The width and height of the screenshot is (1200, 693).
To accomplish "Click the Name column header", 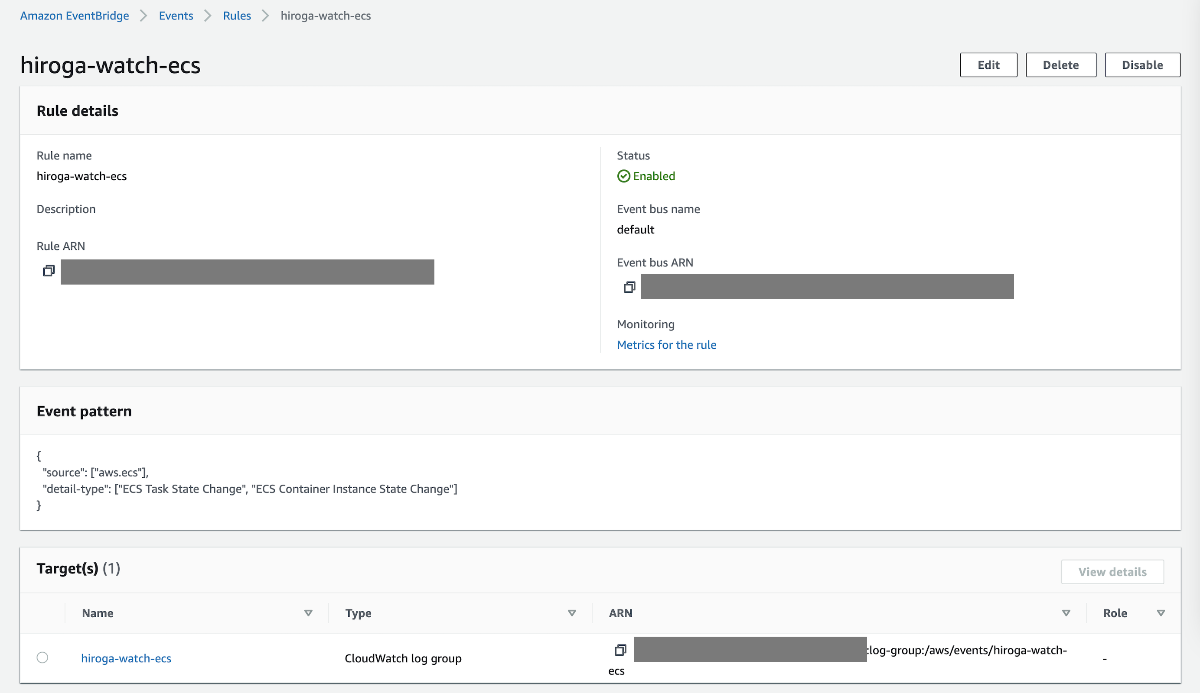I will [98, 613].
